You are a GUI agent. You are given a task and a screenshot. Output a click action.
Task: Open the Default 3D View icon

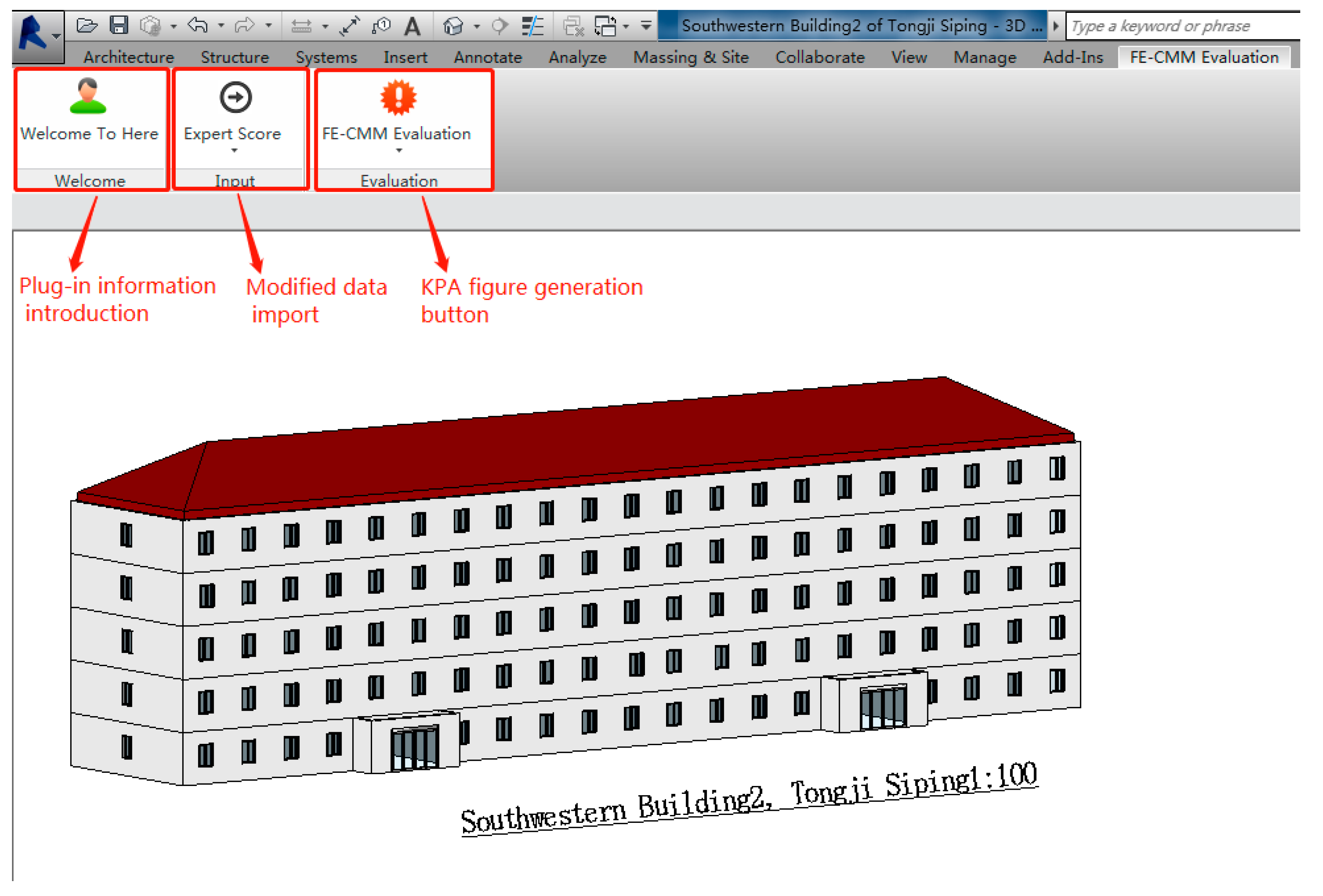453,26
